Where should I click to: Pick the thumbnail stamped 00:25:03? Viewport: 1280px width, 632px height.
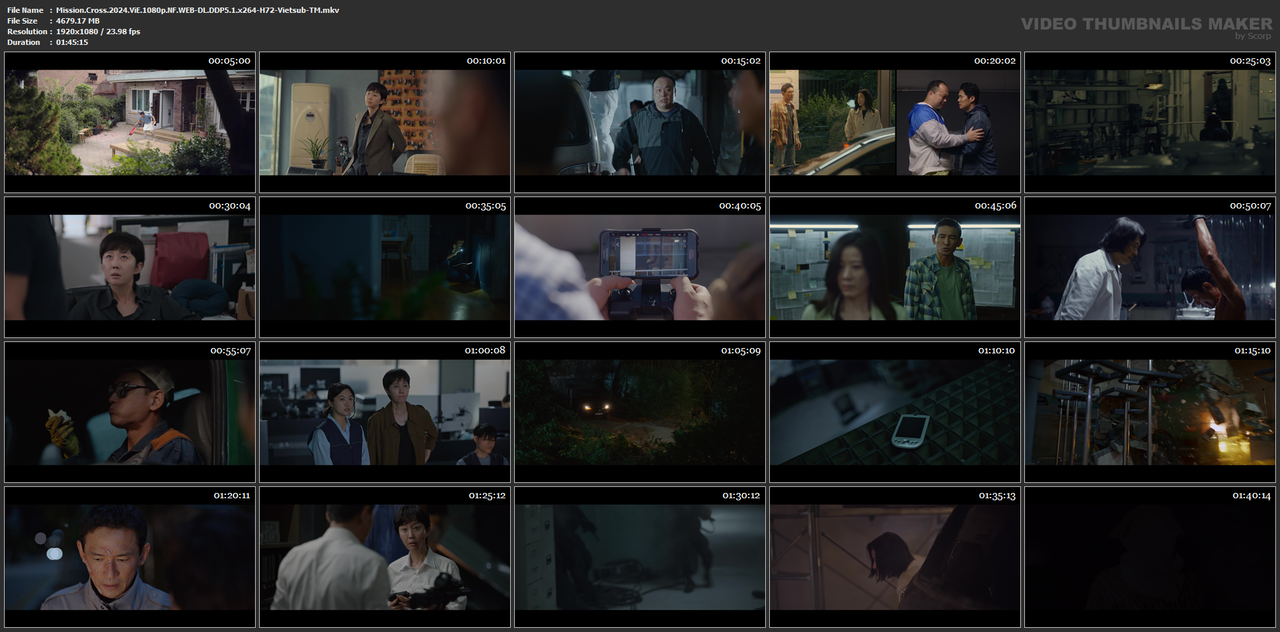click(x=1150, y=122)
